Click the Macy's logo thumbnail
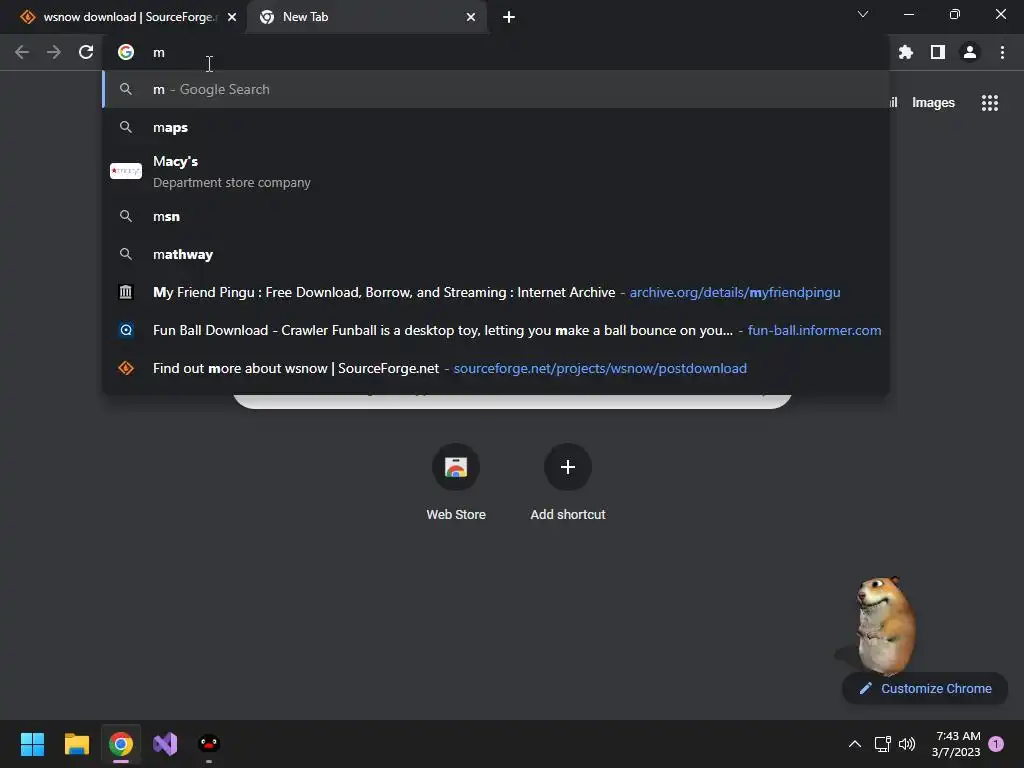The height and width of the screenshot is (768, 1024). pos(126,171)
